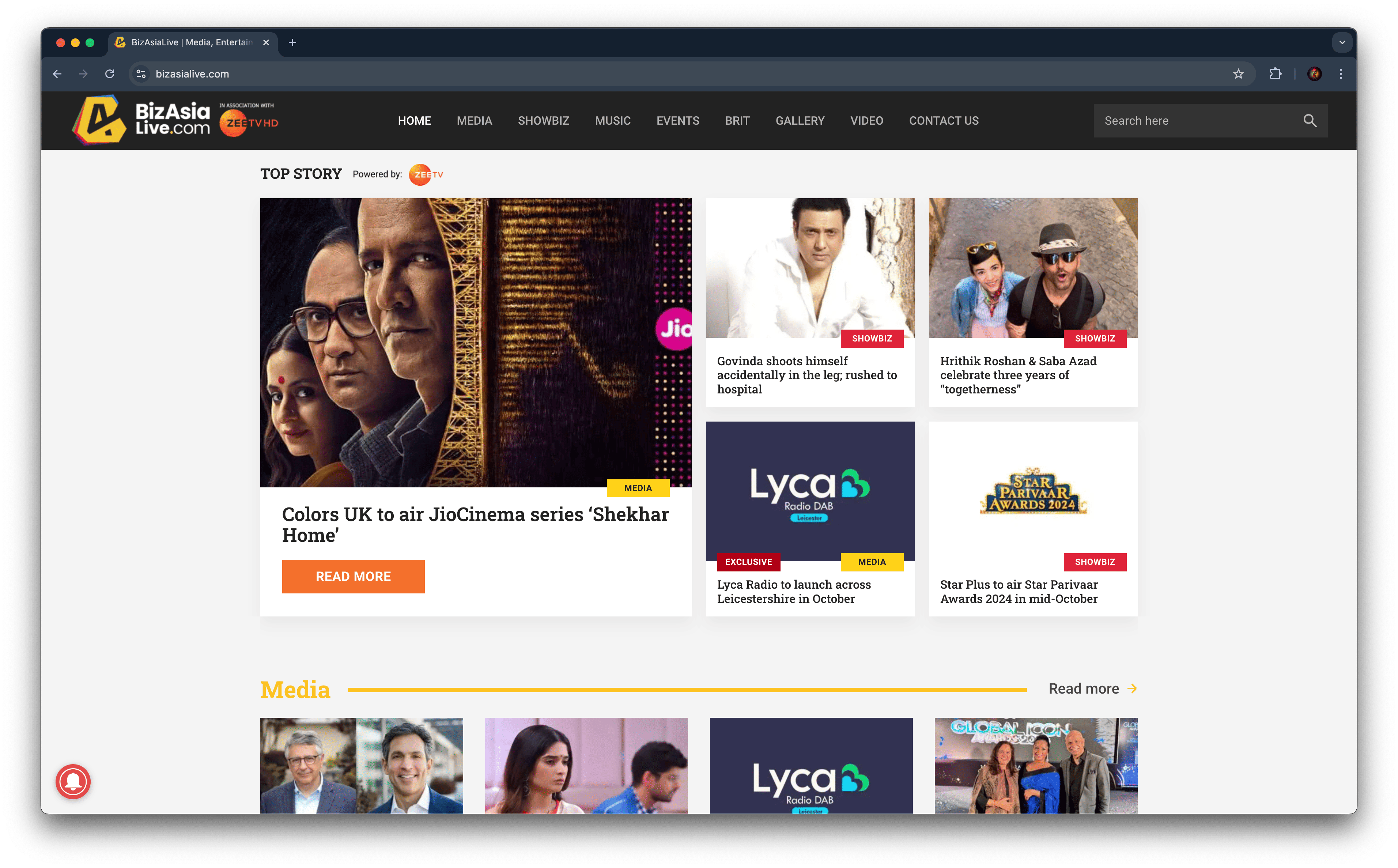The image size is (1398, 868).
Task: Open a new tab with plus button
Action: (292, 42)
